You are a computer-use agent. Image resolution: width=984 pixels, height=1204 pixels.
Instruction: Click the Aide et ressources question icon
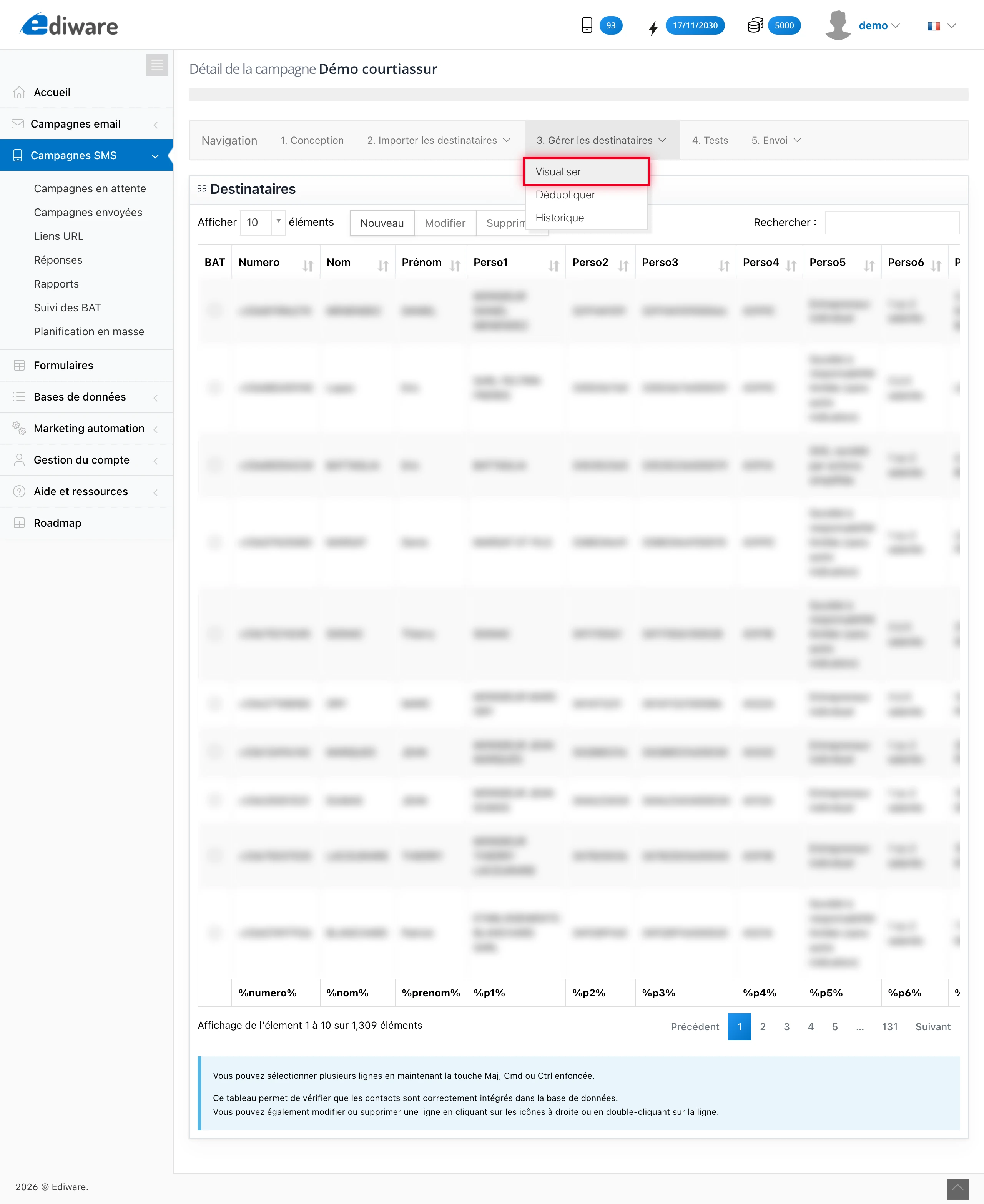pyautogui.click(x=19, y=491)
